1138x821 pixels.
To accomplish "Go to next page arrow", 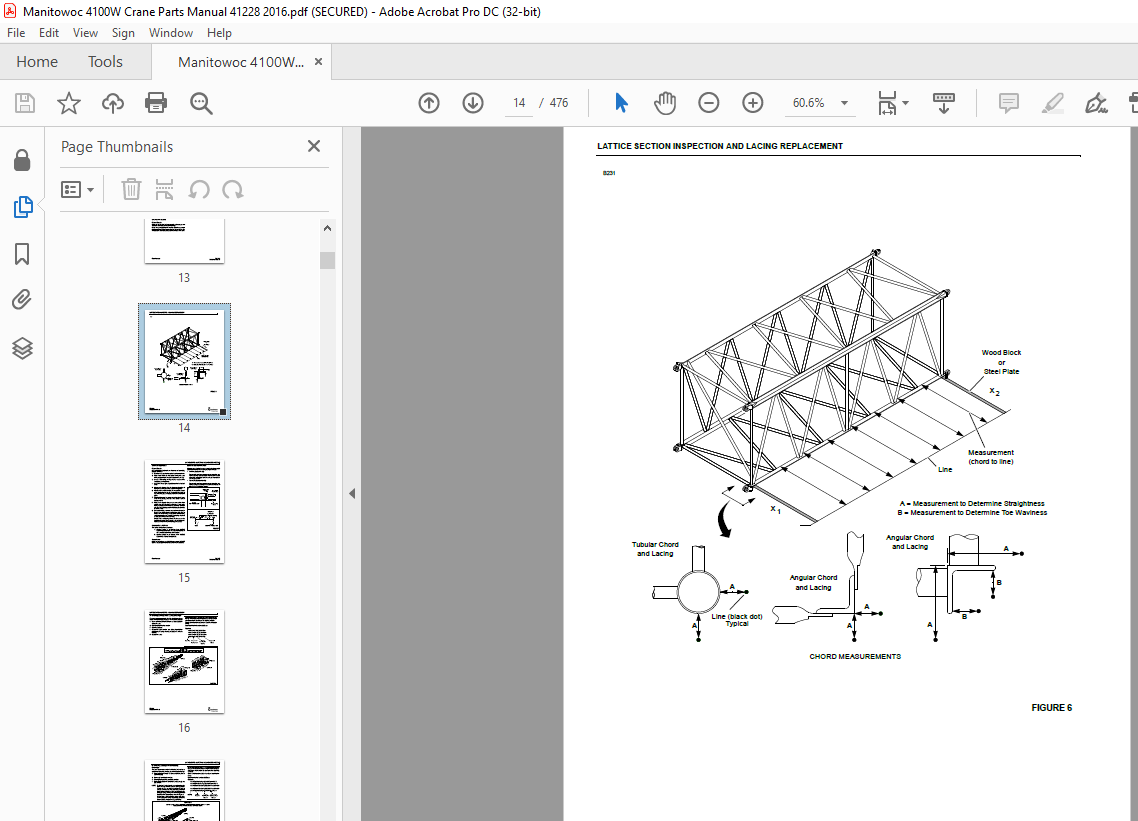I will click(472, 103).
